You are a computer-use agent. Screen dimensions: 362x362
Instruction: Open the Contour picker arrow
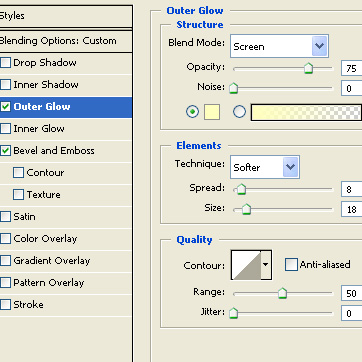coord(266,265)
